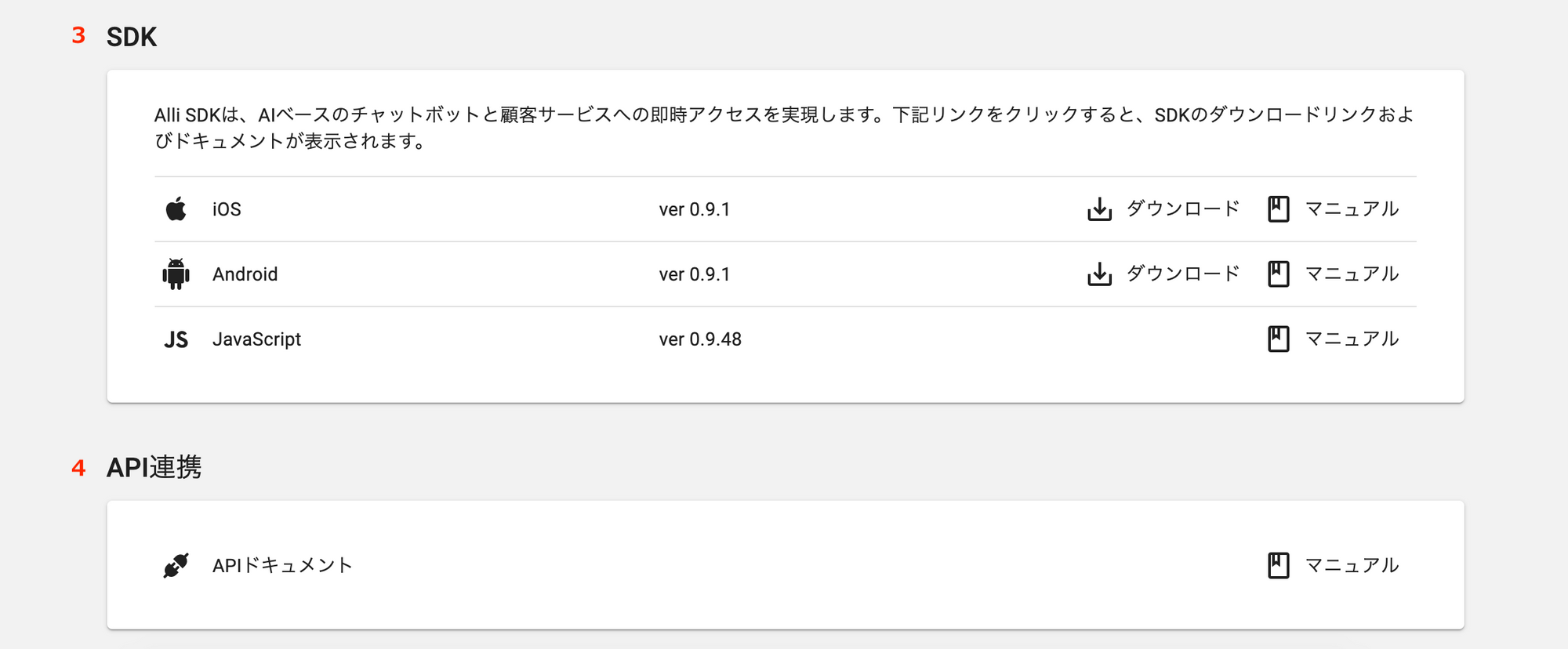Click the manual book icon for iOS
1568x649 pixels.
pyautogui.click(x=1278, y=209)
